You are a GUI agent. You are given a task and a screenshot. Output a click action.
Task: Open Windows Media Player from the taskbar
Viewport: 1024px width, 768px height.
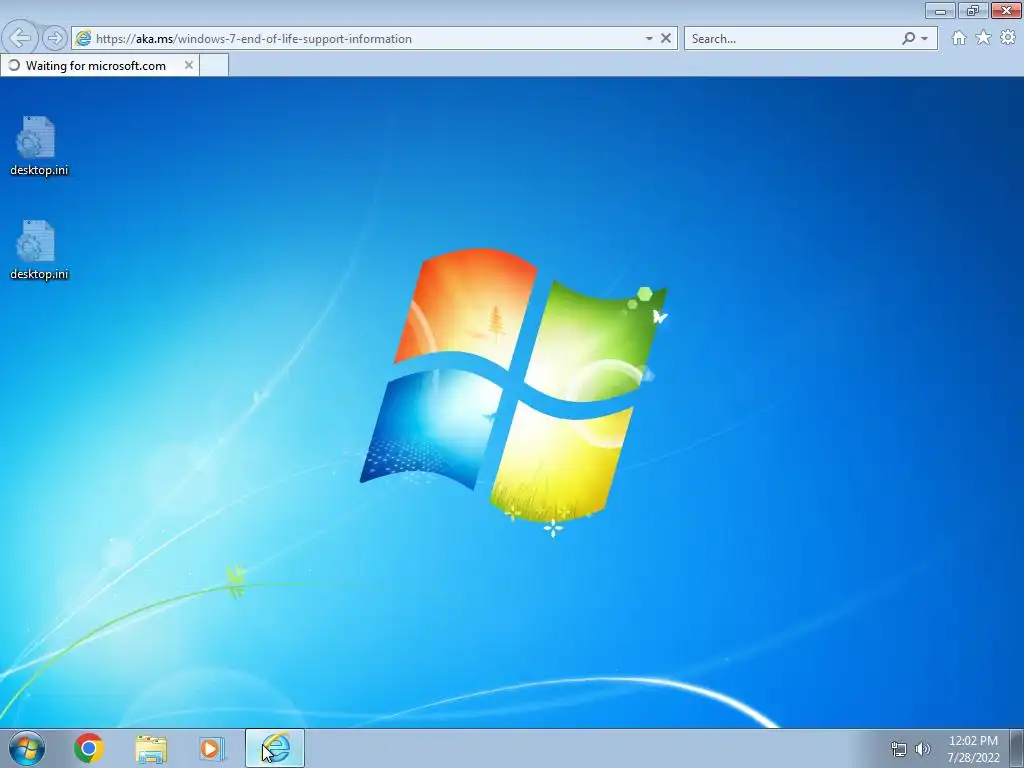click(212, 748)
